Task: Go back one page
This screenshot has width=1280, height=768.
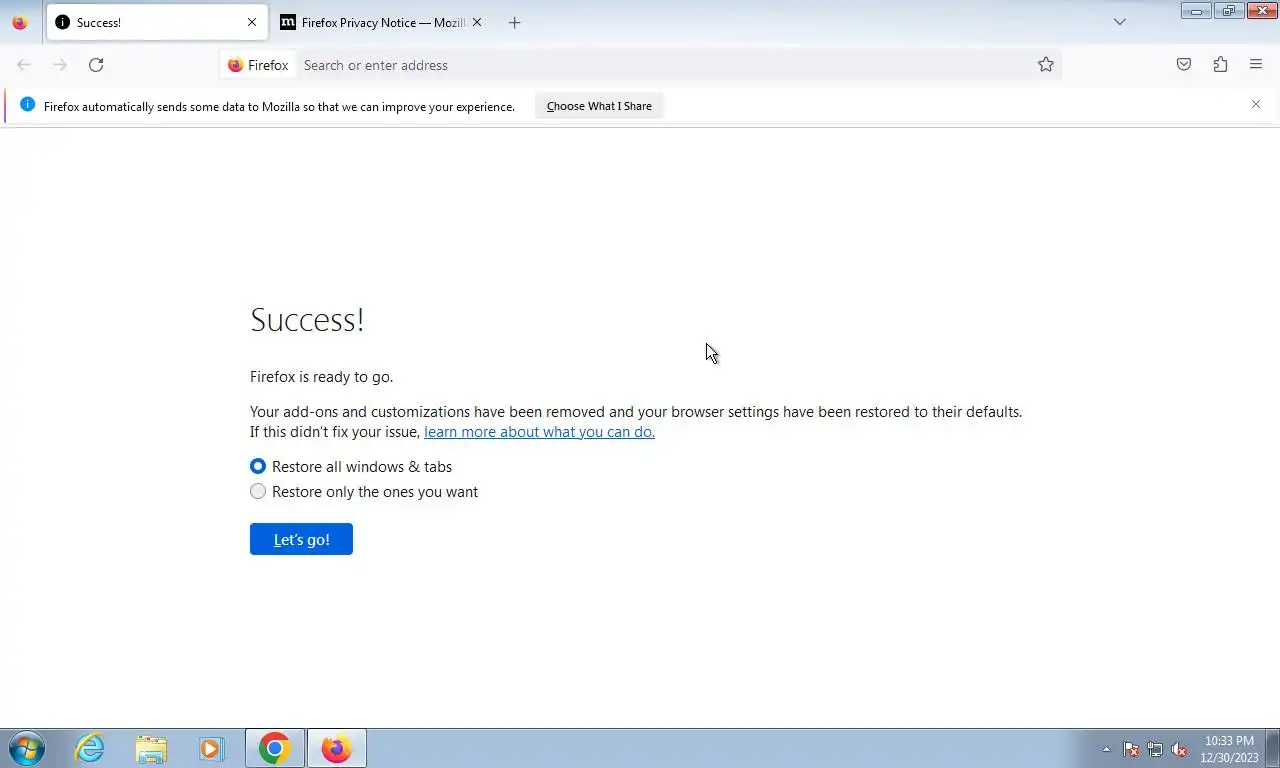Action: [x=24, y=65]
